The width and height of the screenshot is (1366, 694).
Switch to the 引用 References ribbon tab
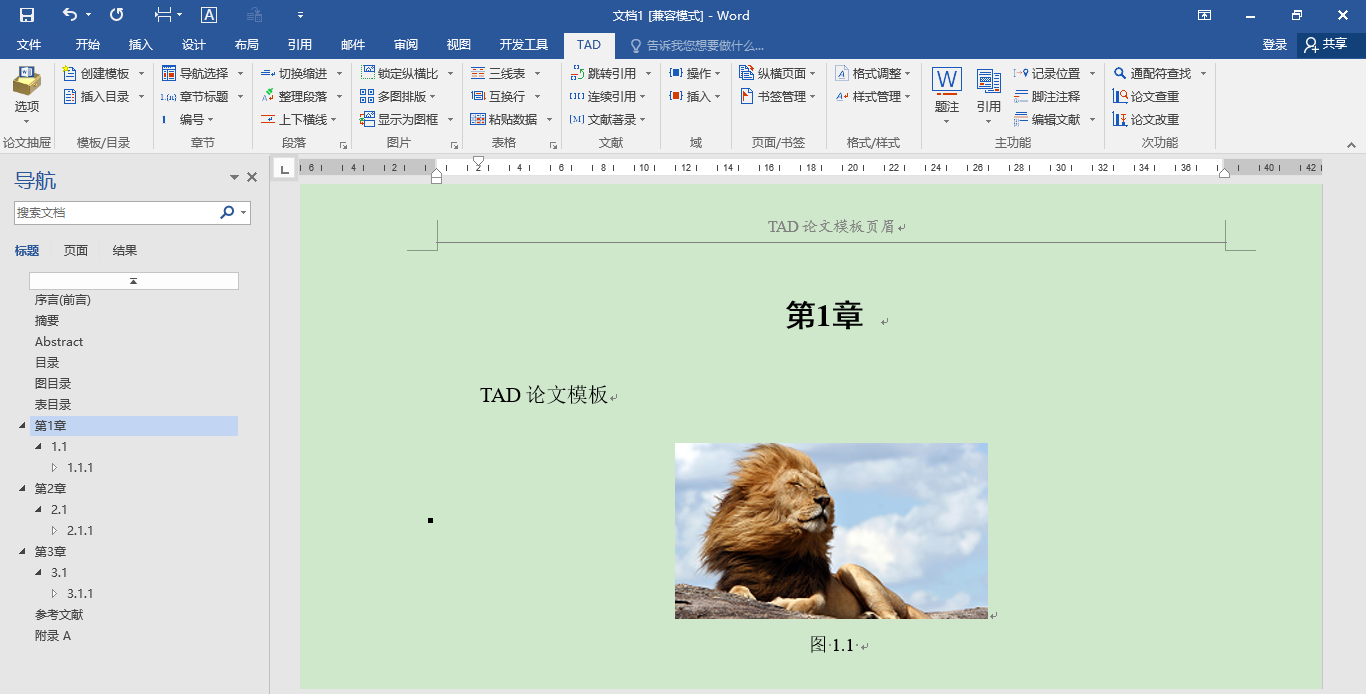click(x=299, y=45)
